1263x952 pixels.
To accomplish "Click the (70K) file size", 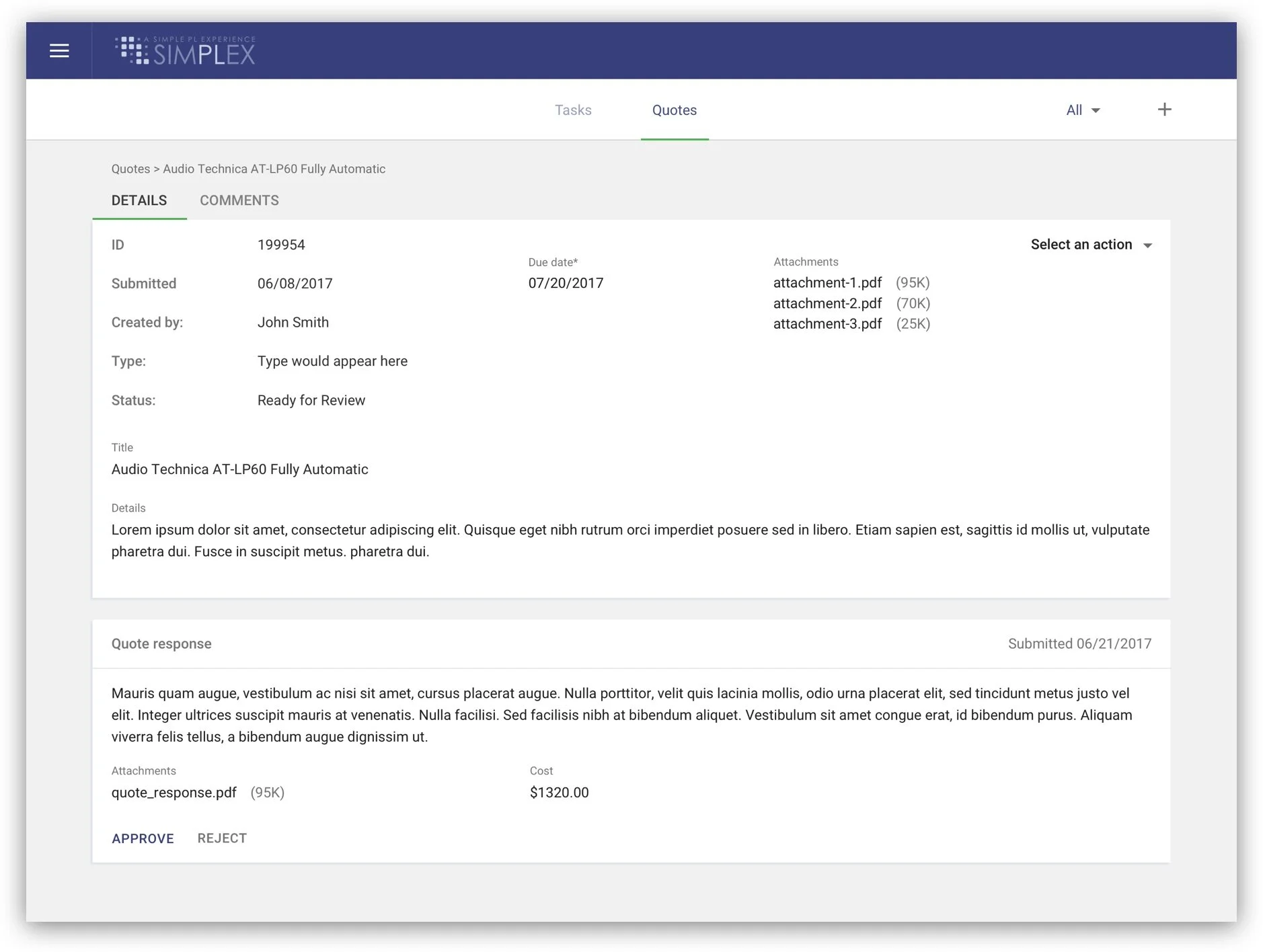I will (913, 303).
